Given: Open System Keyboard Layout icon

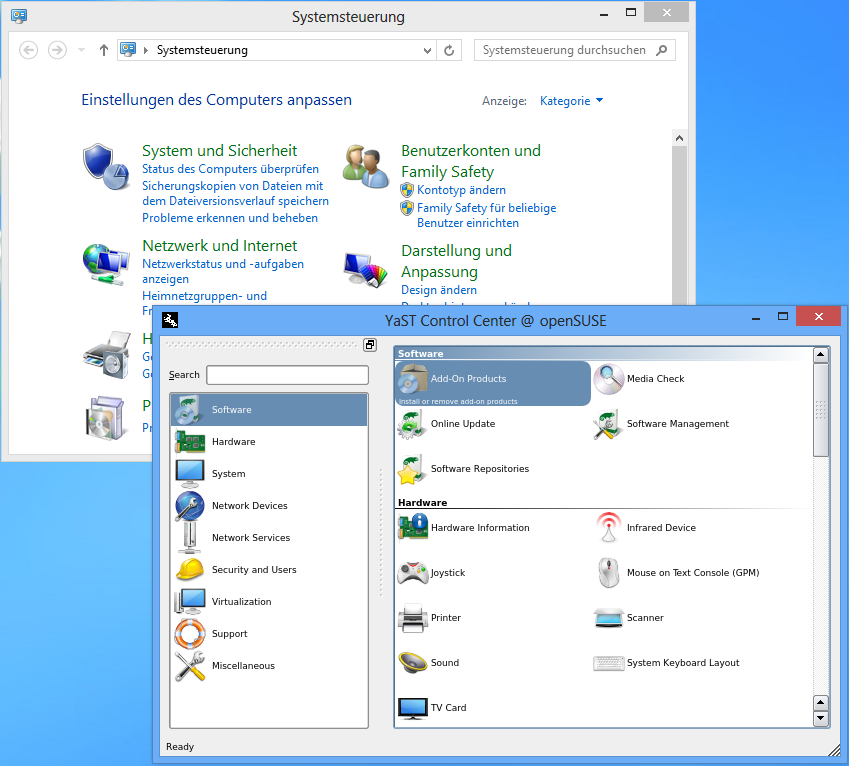Looking at the screenshot, I should 609,663.
